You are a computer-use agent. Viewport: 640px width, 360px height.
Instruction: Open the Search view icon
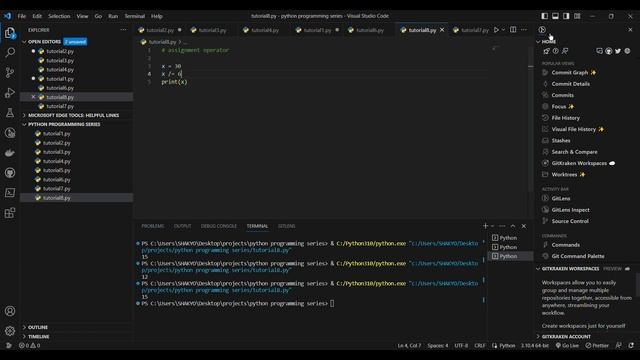(10, 52)
